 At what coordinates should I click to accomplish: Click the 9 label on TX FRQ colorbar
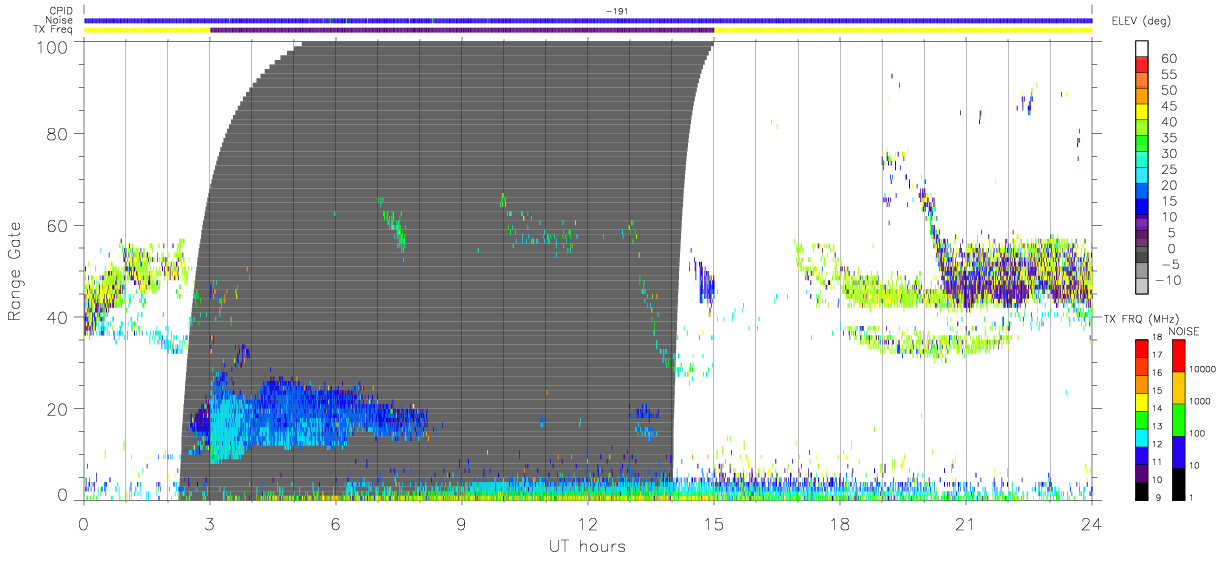click(1158, 497)
